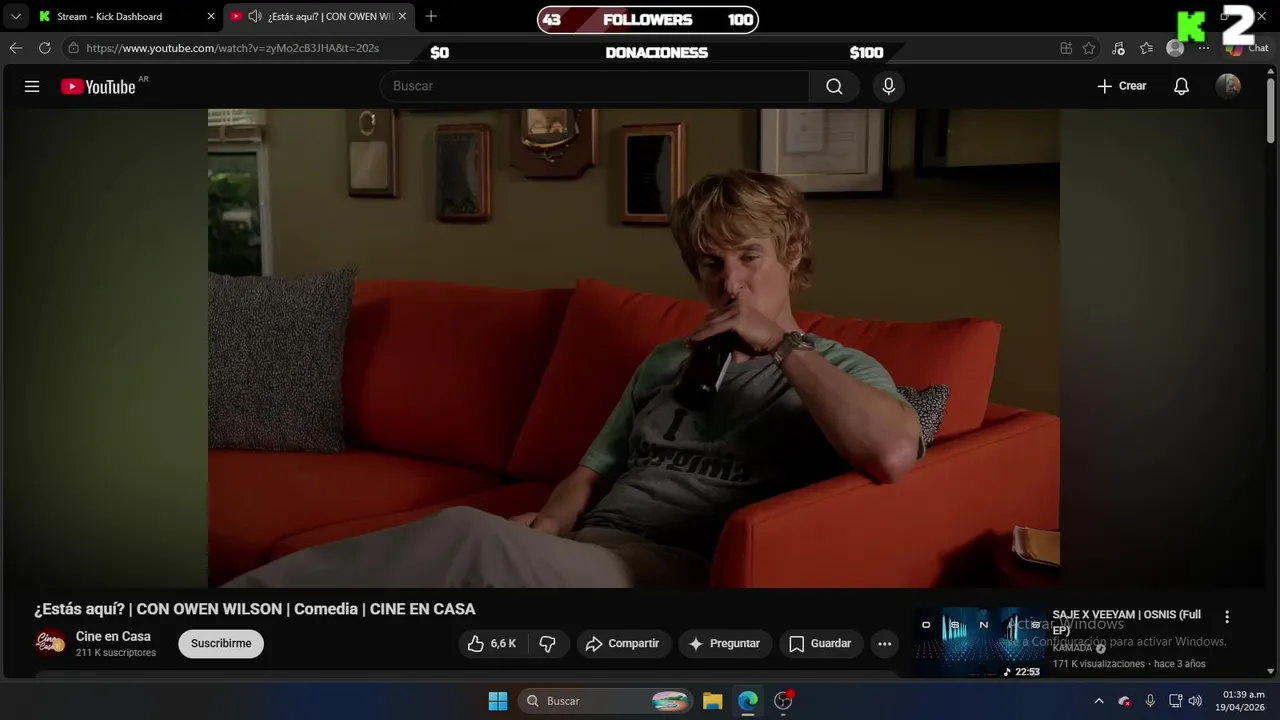Go back with browser back arrow
Image resolution: width=1280 pixels, height=720 pixels.
click(16, 48)
